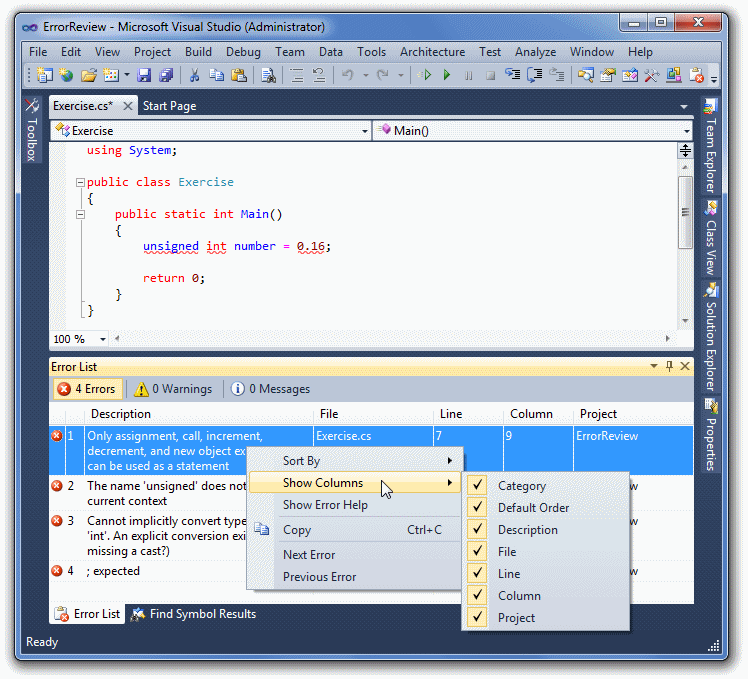Open the Class View side tab
Screen dimensions: 748x679
(x=710, y=237)
